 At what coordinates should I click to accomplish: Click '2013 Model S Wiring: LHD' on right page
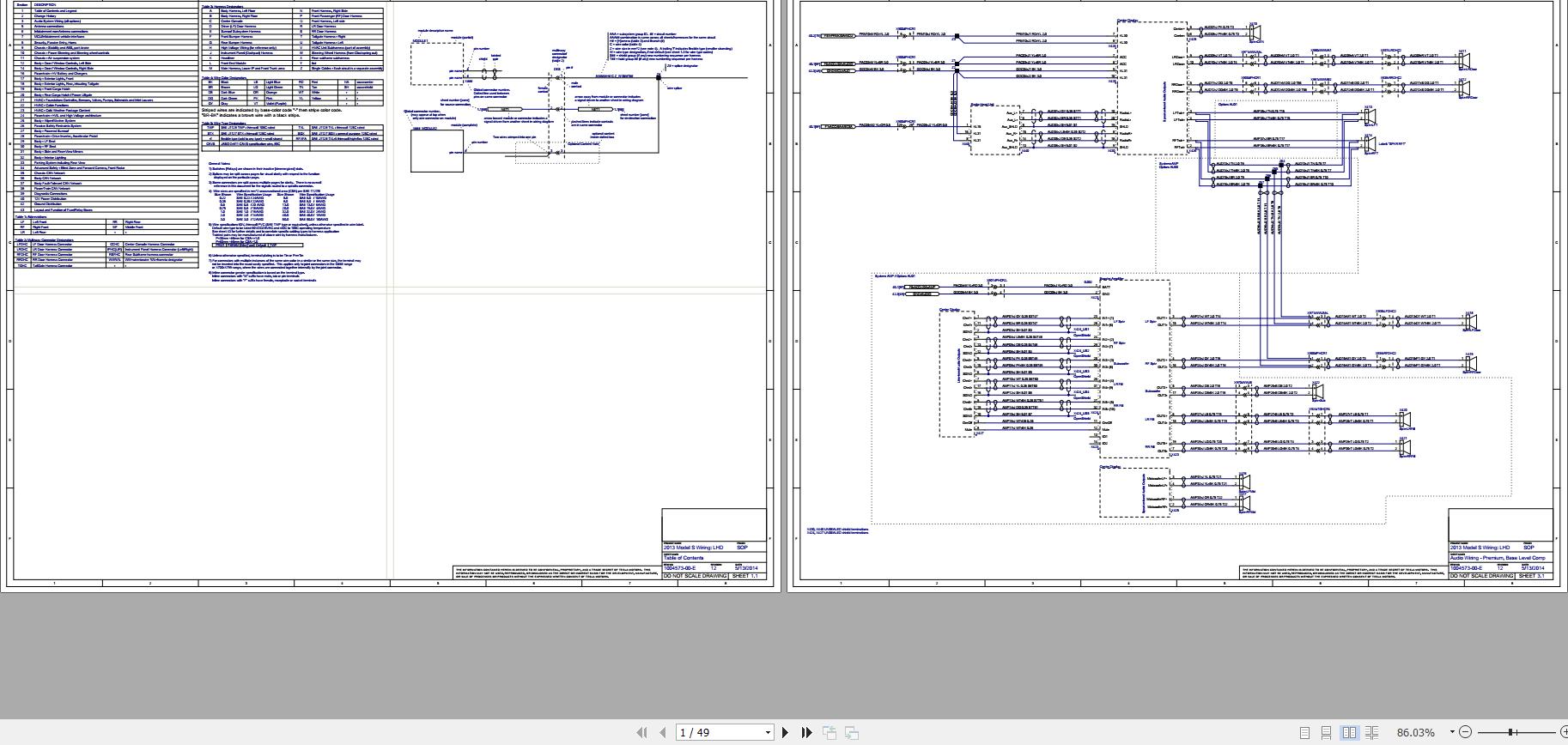(x=1480, y=548)
